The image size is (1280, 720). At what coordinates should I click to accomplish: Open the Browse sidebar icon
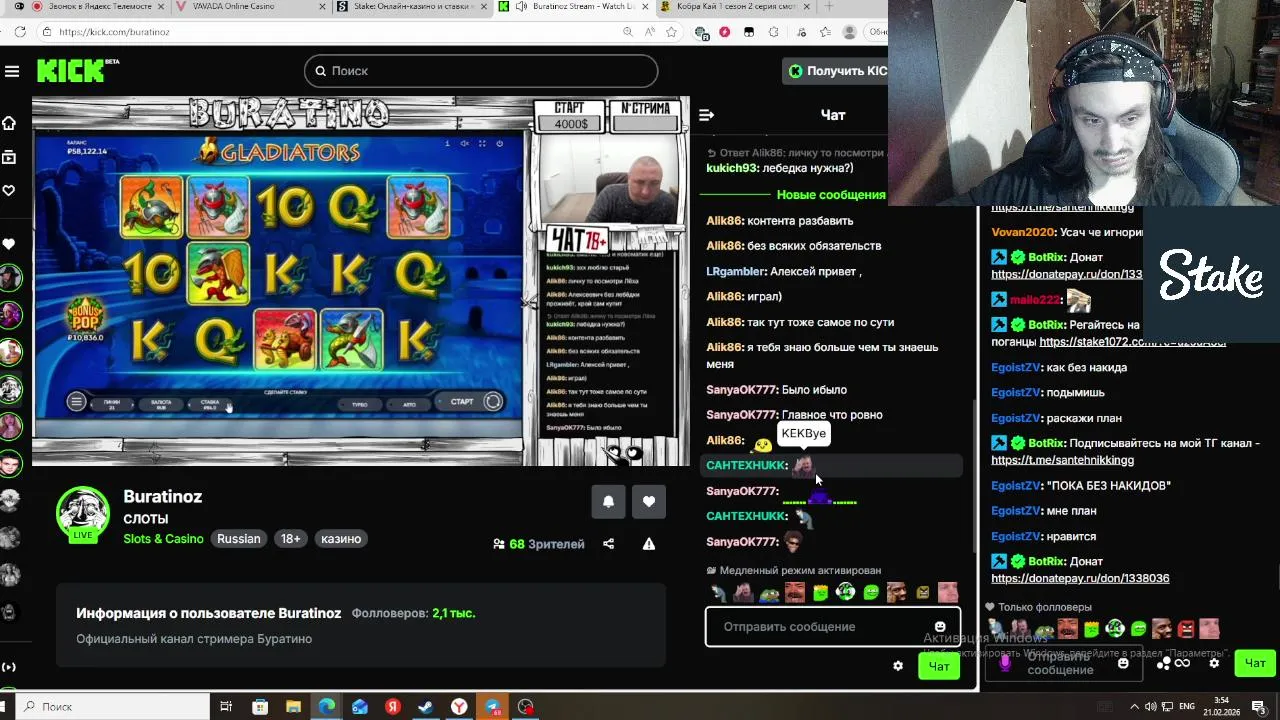click(9, 157)
